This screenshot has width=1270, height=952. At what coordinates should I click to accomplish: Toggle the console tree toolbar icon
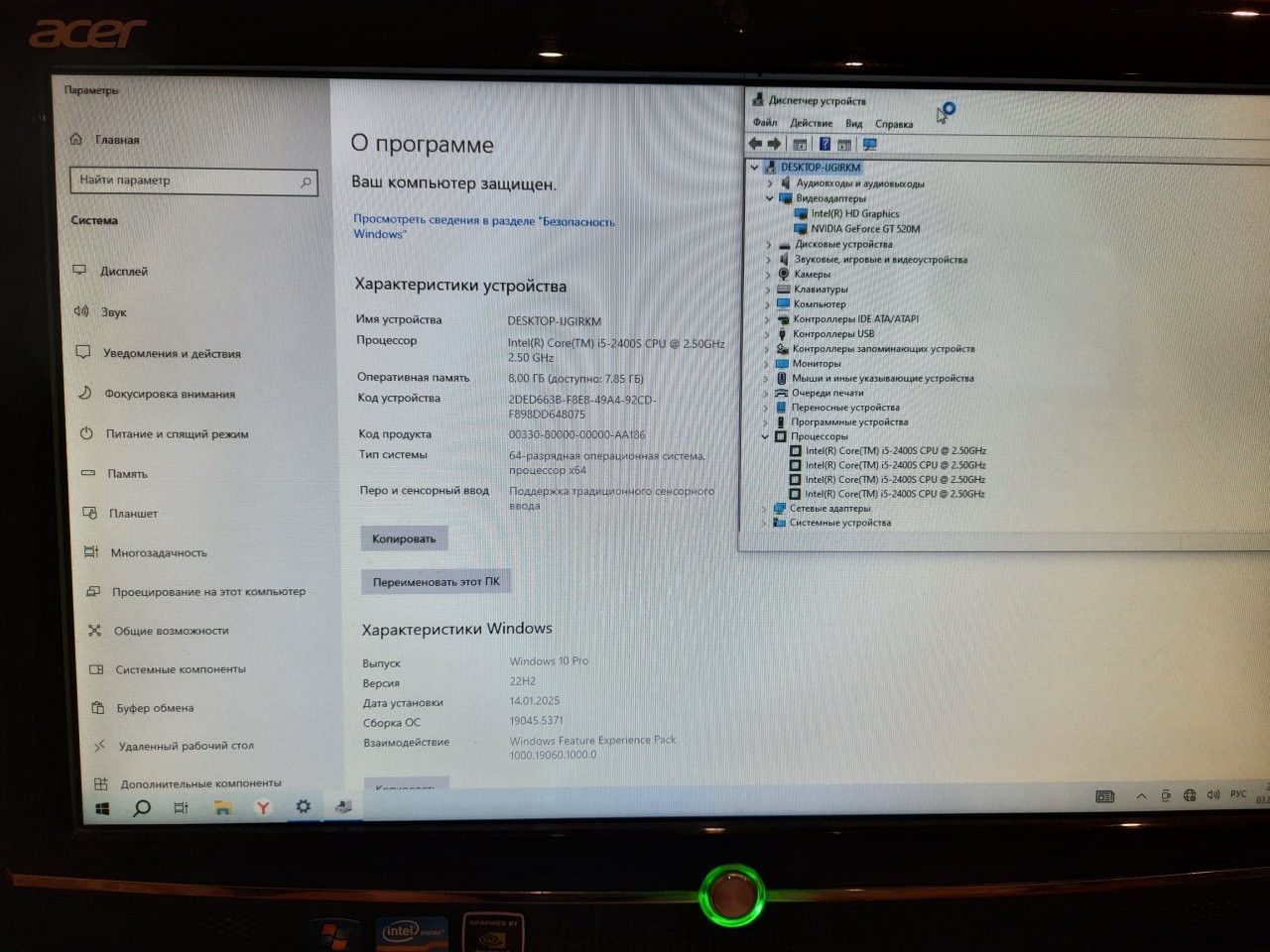coord(800,145)
